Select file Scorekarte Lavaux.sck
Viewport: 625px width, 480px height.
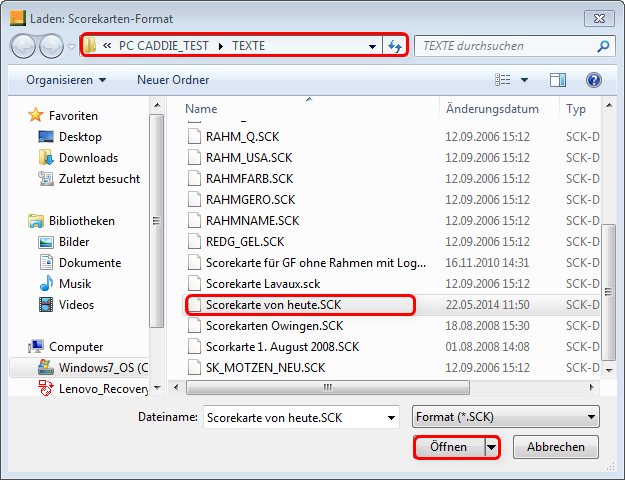pos(263,284)
